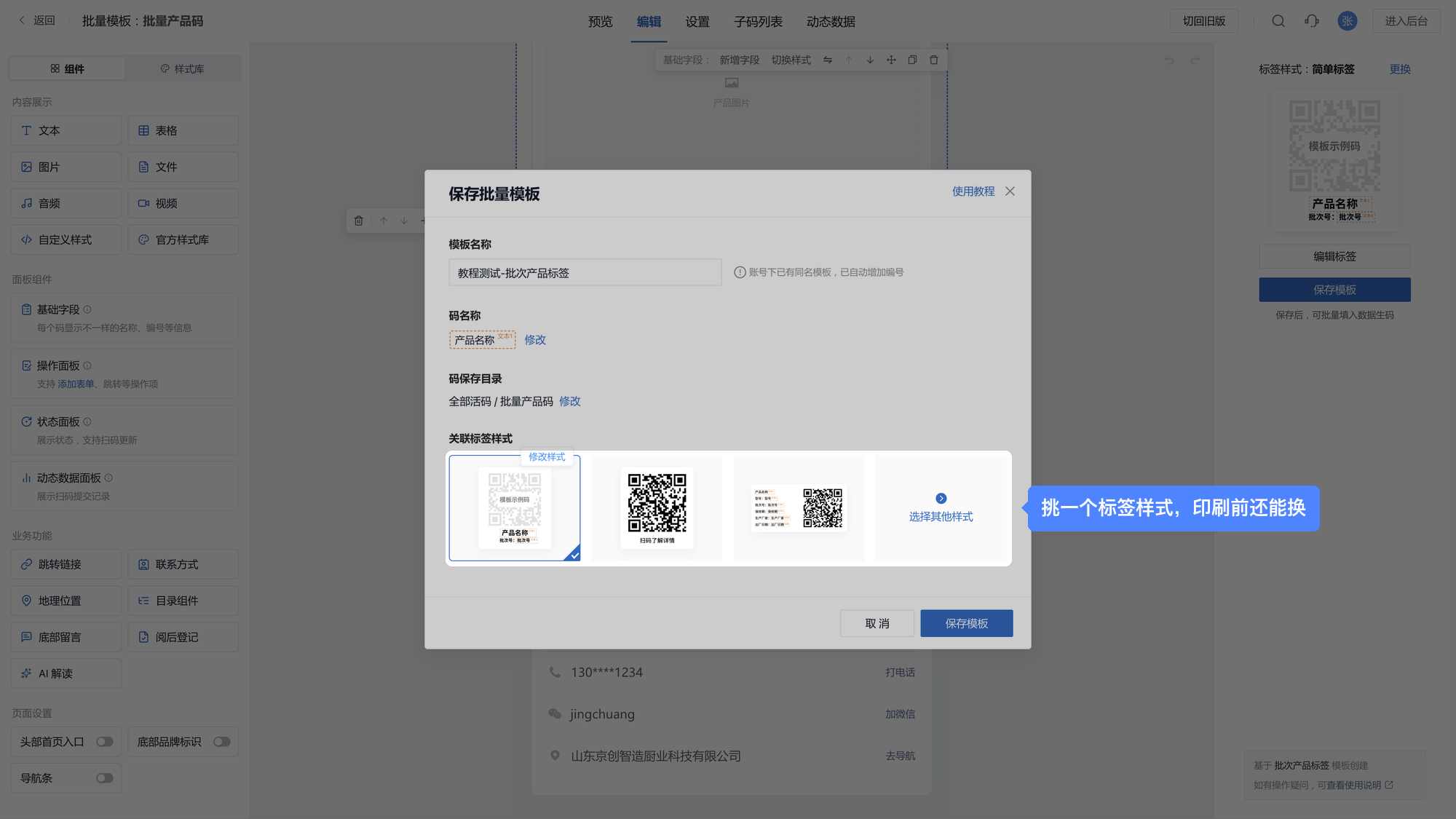This screenshot has width=1456, height=819.
Task: Click the search magnifier icon in header
Action: 1278,21
